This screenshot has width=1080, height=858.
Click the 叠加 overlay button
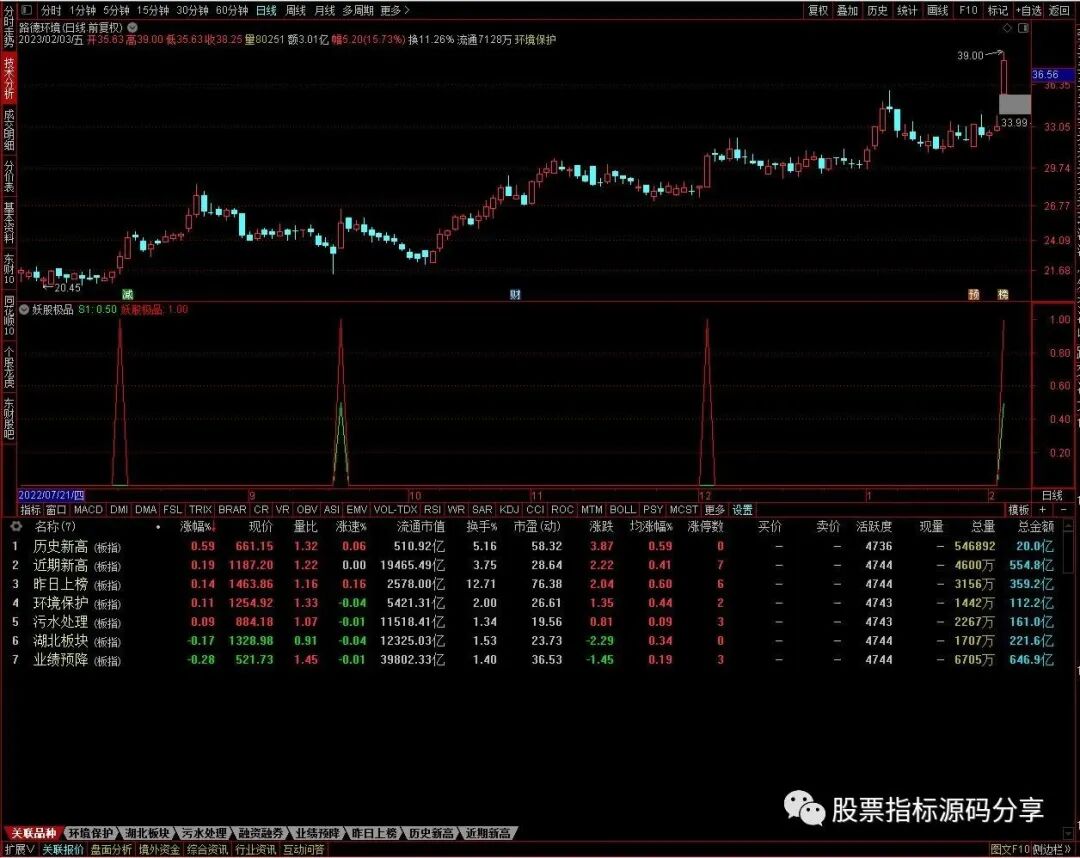pos(847,10)
